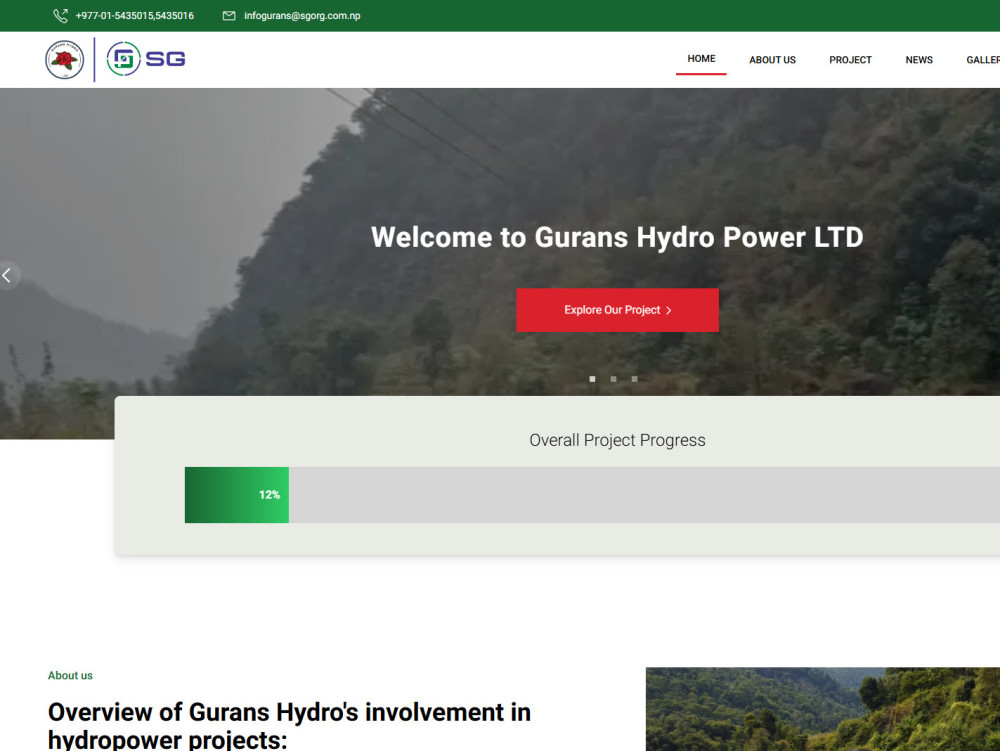The image size is (1000, 751).
Task: Select the third carousel slide dot
Action: tap(635, 379)
